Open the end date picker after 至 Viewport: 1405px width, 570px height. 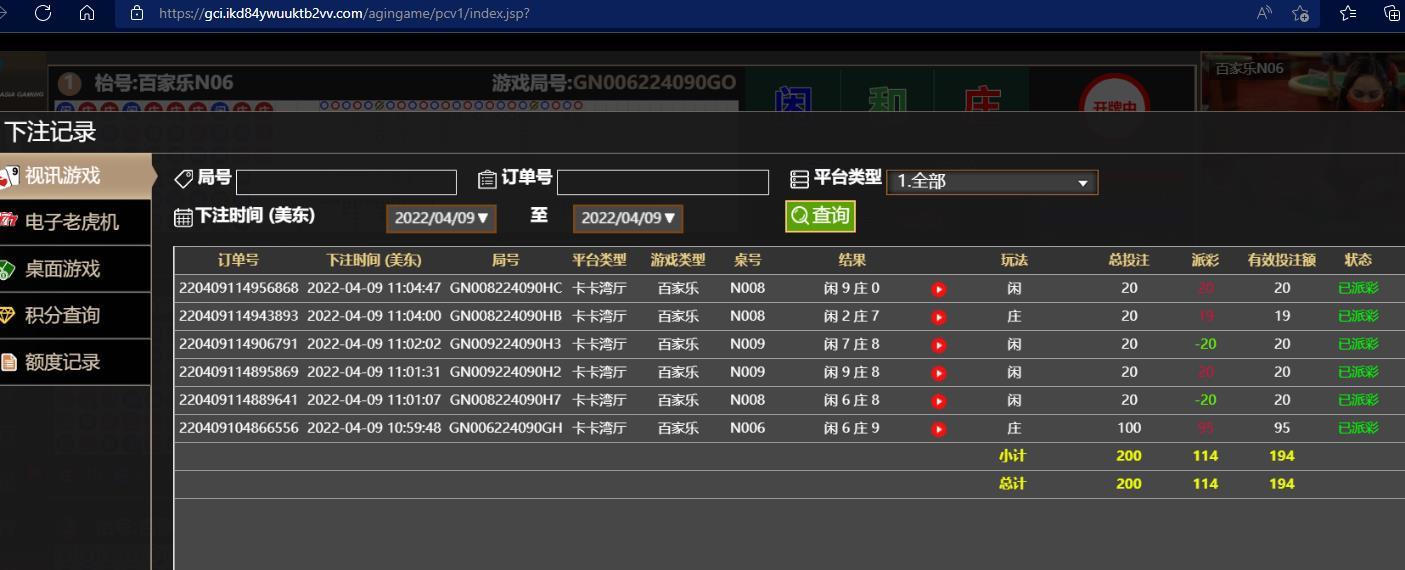coord(628,218)
